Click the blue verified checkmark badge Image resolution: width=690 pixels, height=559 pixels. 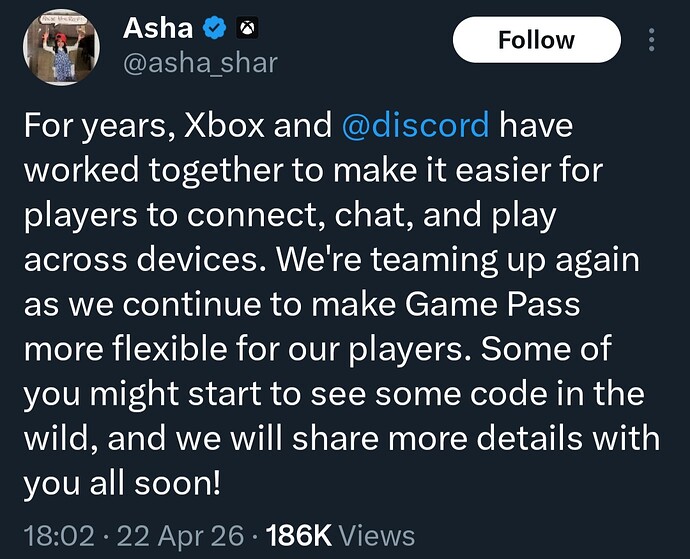tap(214, 28)
